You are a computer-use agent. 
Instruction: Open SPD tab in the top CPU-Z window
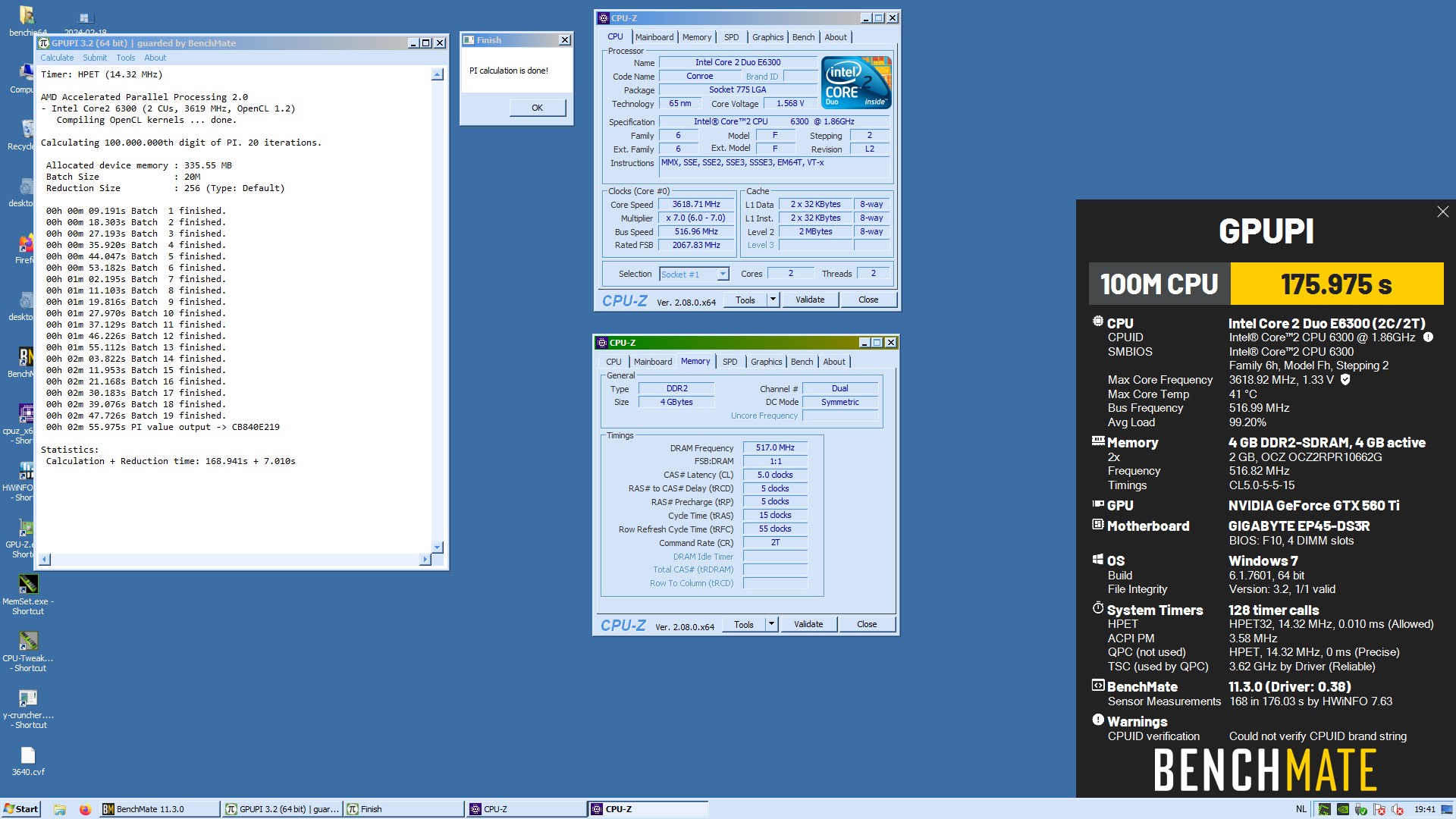[x=731, y=37]
